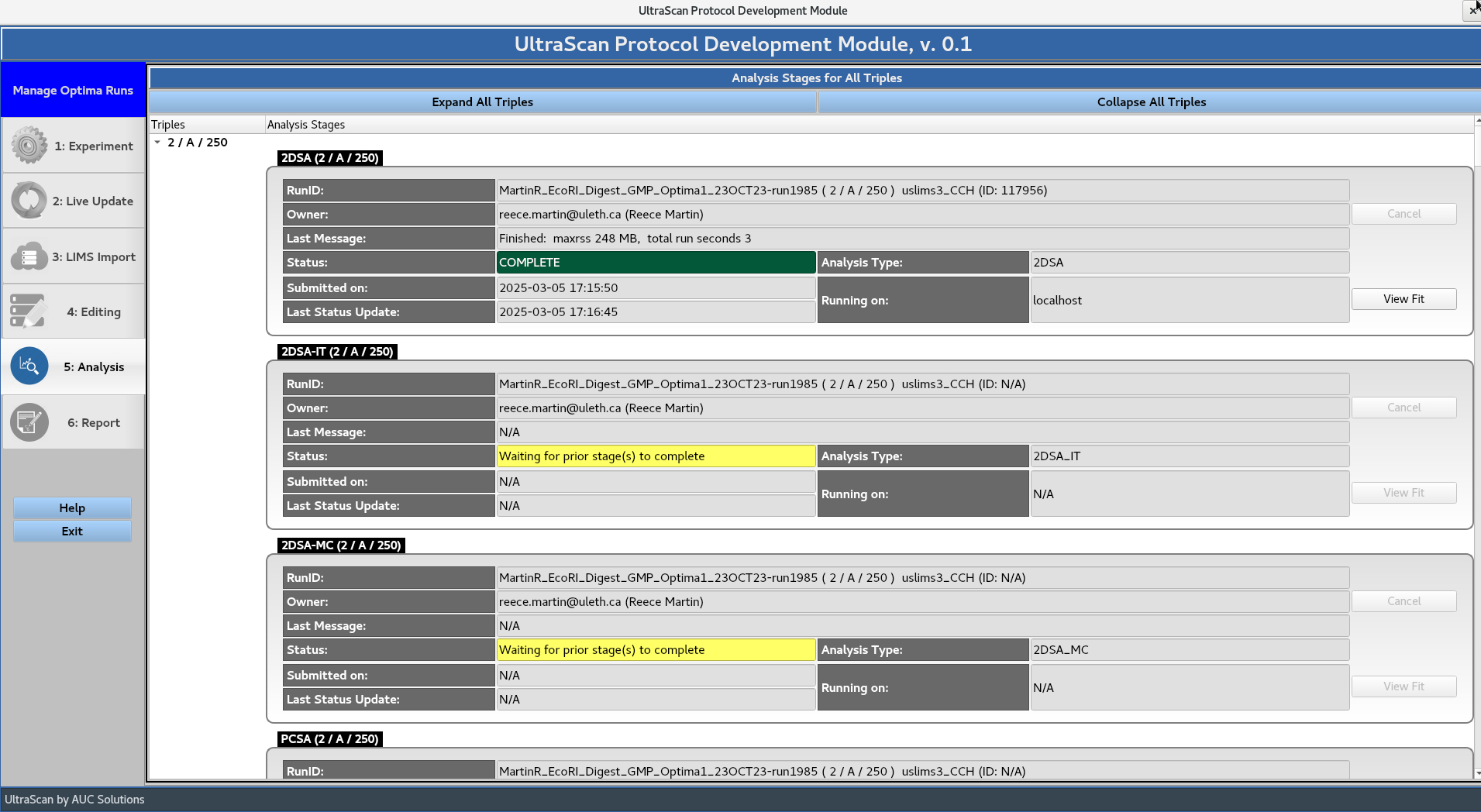Switch to Manage Optima Runs
The height and width of the screenshot is (812, 1481).
pyautogui.click(x=73, y=90)
